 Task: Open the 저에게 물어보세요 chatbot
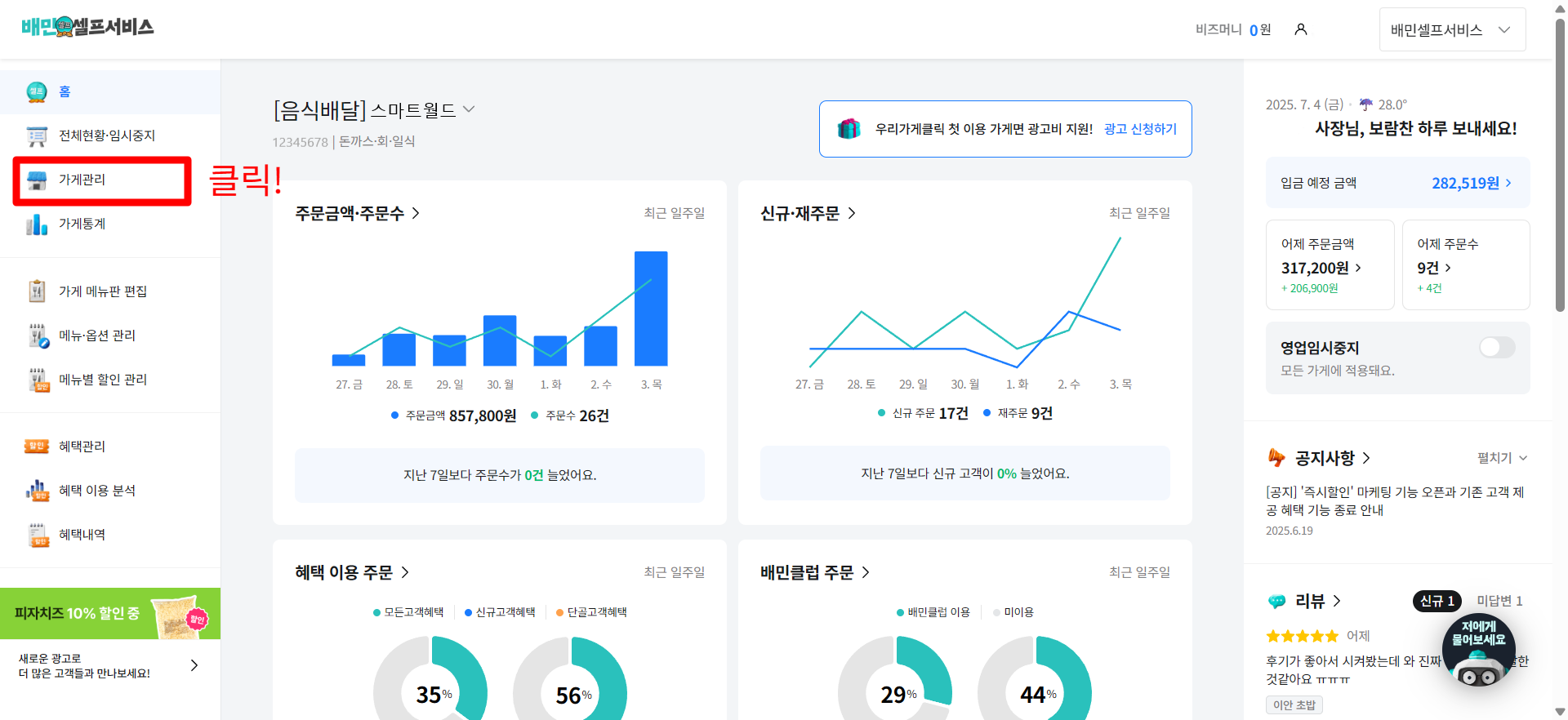pyautogui.click(x=1479, y=650)
